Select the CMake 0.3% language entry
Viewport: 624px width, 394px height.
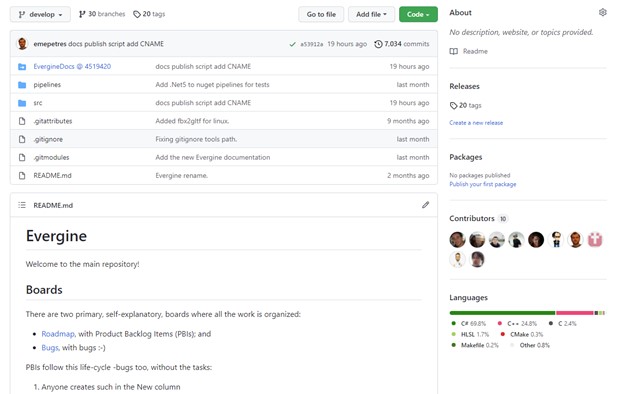pyautogui.click(x=521, y=334)
